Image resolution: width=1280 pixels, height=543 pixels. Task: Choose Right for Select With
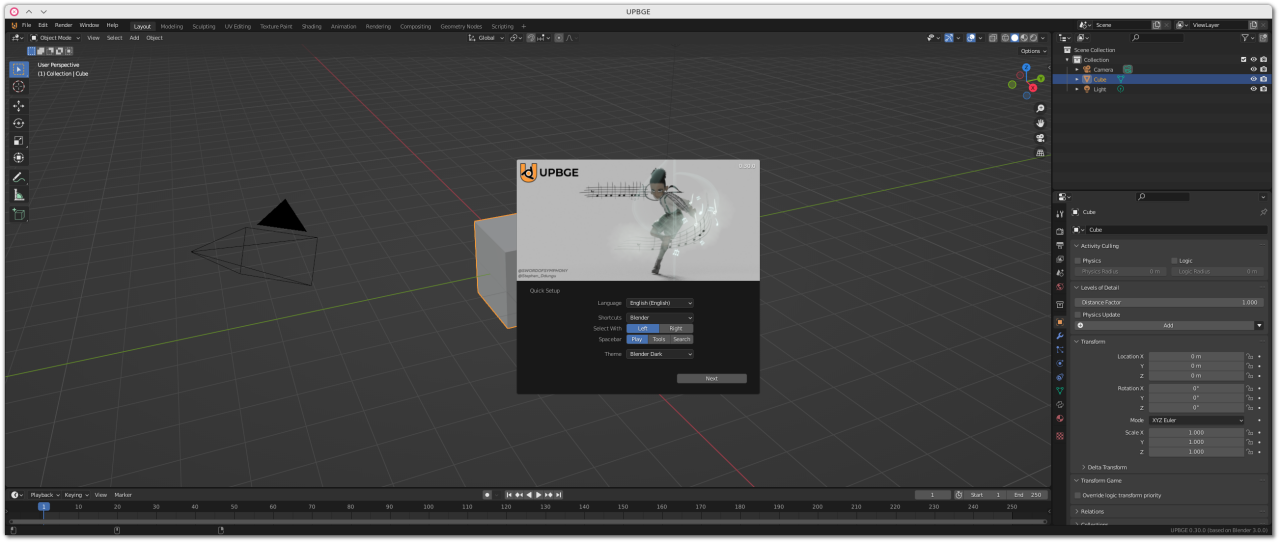click(676, 328)
